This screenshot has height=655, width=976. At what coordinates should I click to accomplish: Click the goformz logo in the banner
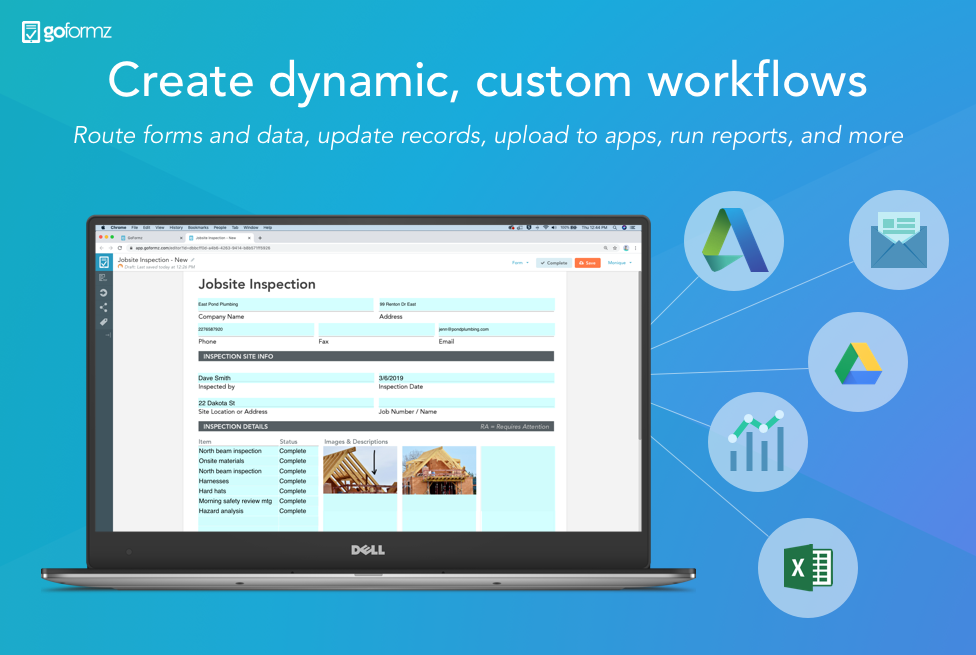(x=67, y=31)
